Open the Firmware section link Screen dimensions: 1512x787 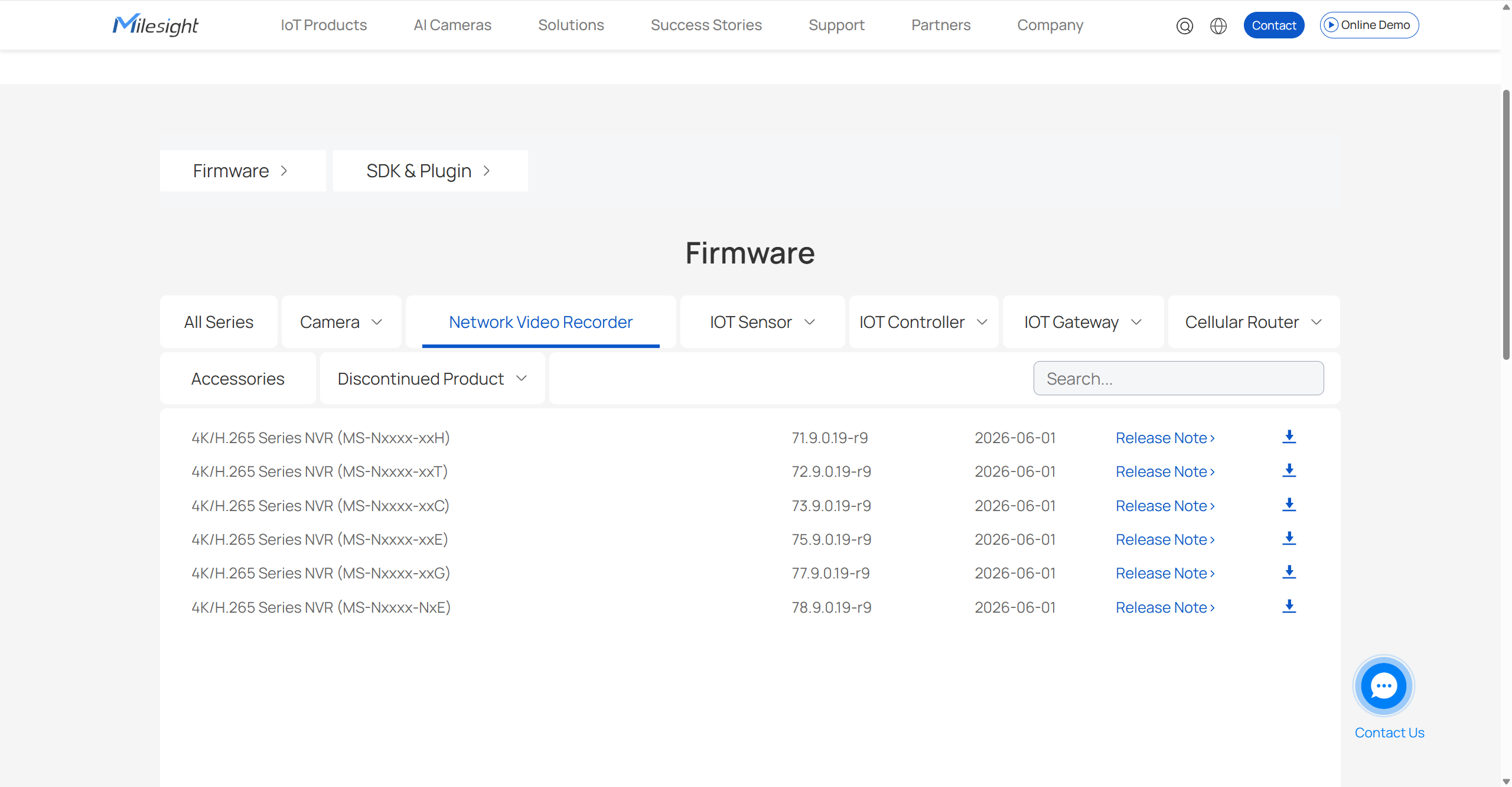point(243,171)
